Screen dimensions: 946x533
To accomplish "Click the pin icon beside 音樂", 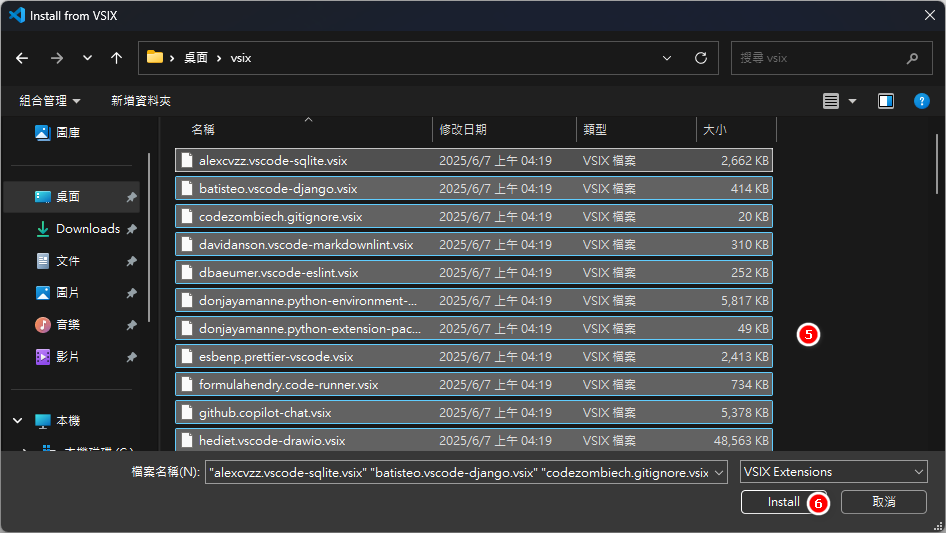I will click(132, 325).
